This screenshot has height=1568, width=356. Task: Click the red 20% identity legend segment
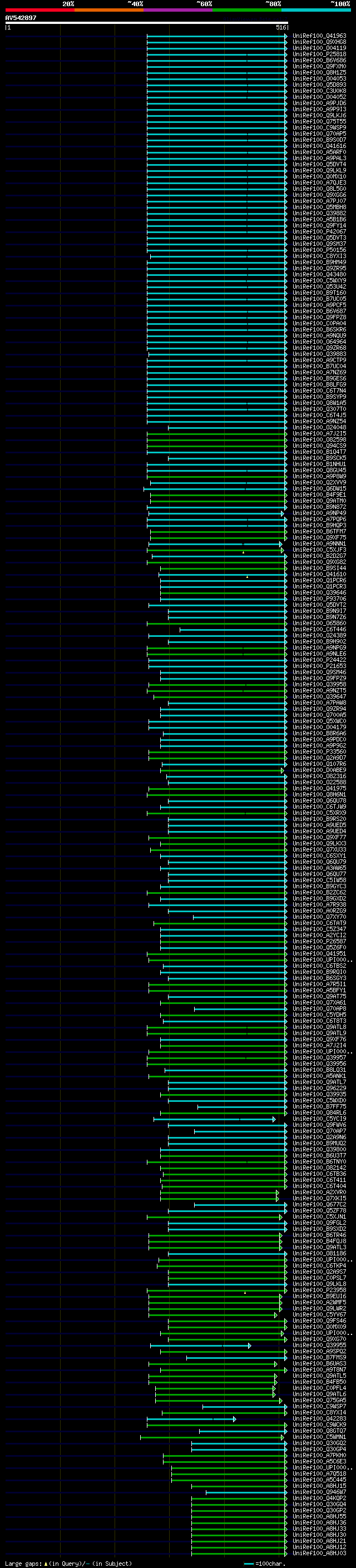pyautogui.click(x=40, y=10)
